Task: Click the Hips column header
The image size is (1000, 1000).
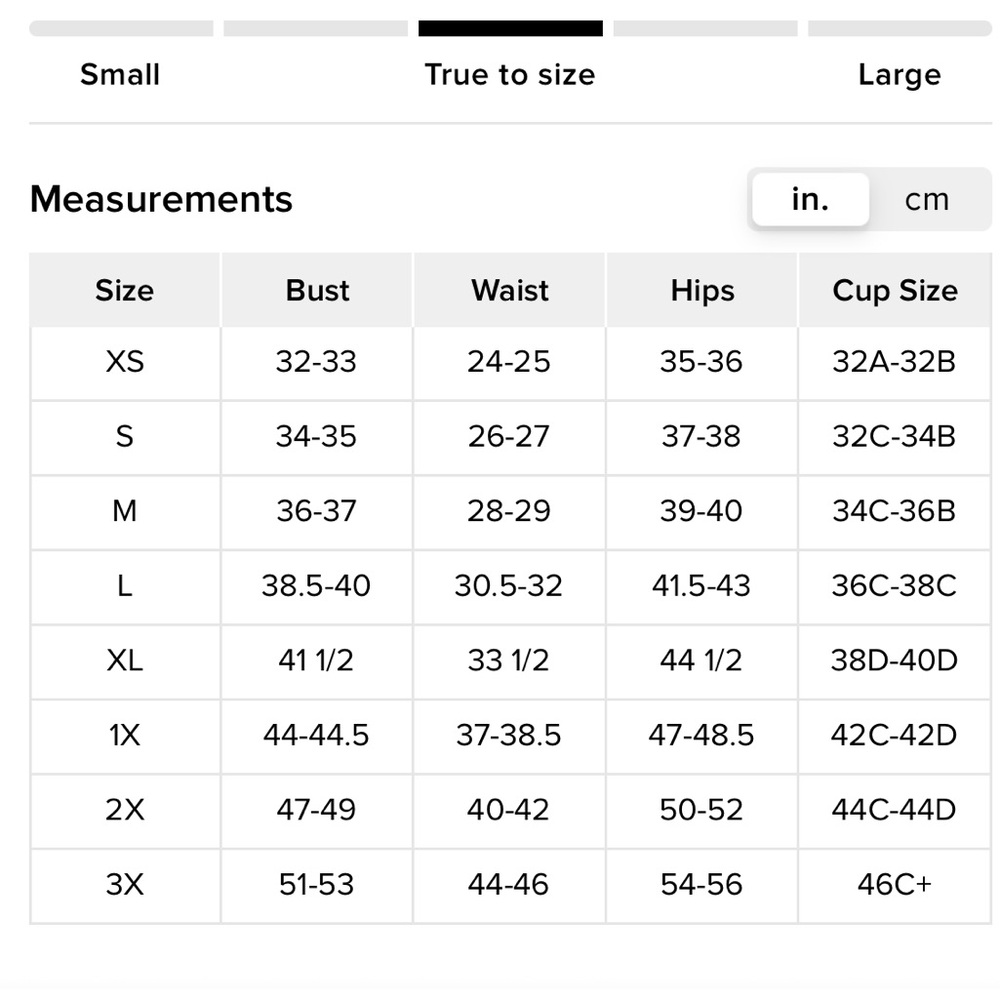Action: (x=702, y=290)
